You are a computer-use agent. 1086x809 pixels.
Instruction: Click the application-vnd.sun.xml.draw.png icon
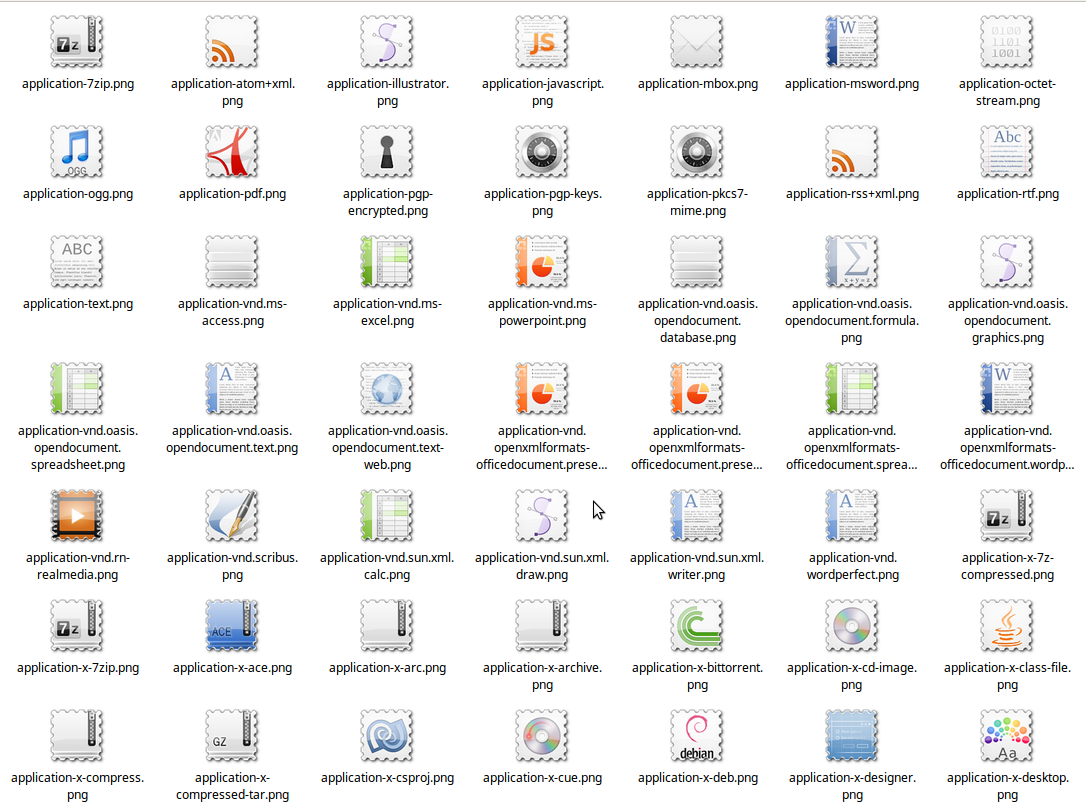coord(542,515)
